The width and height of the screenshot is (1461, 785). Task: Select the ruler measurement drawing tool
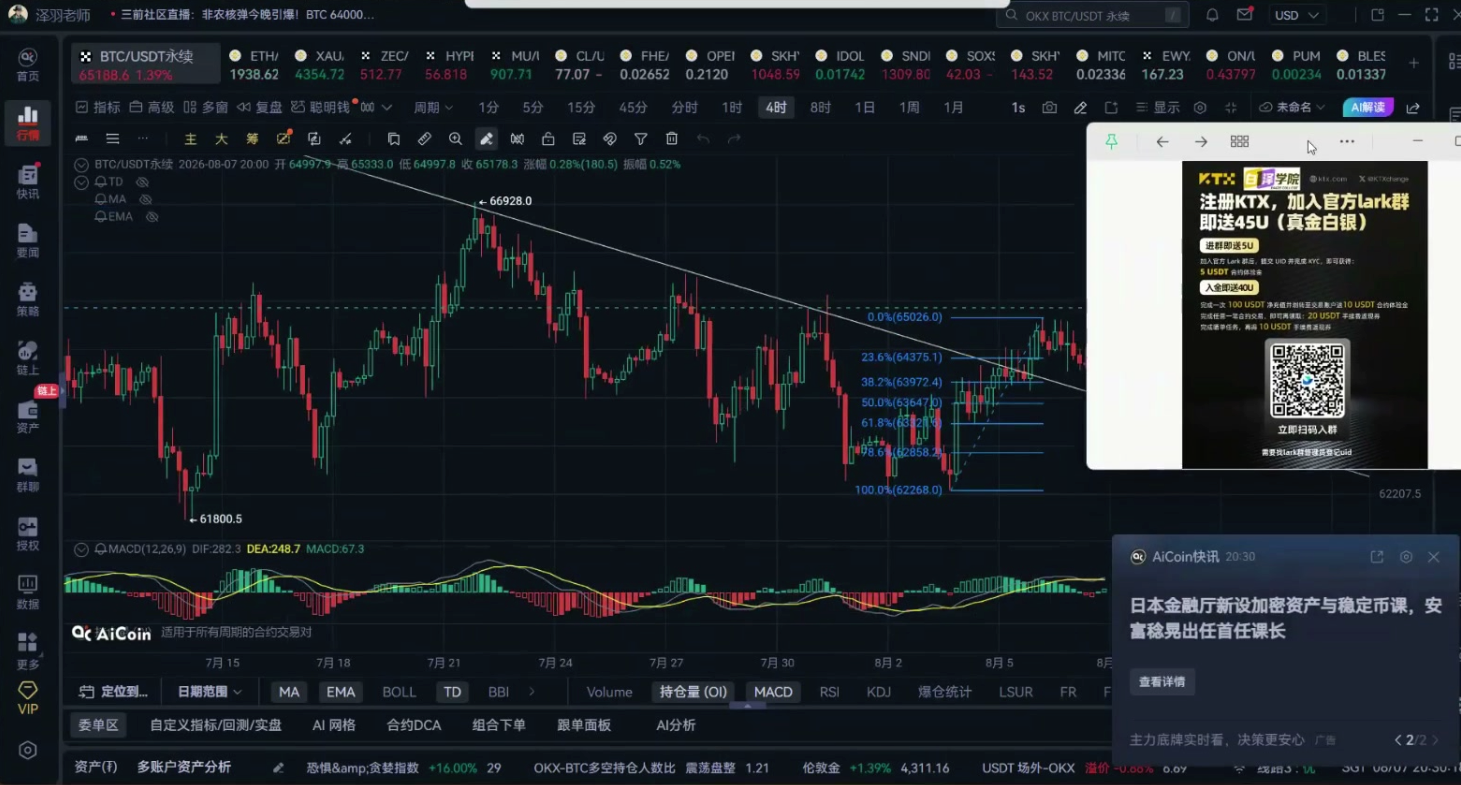[425, 139]
